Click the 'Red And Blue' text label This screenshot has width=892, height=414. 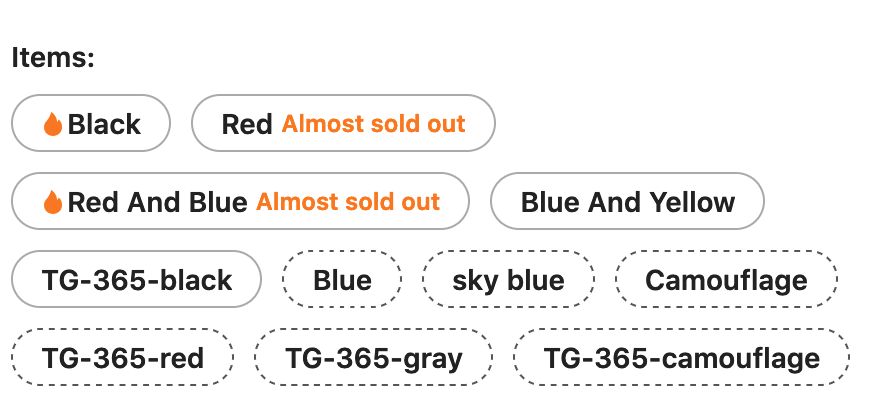pos(157,202)
